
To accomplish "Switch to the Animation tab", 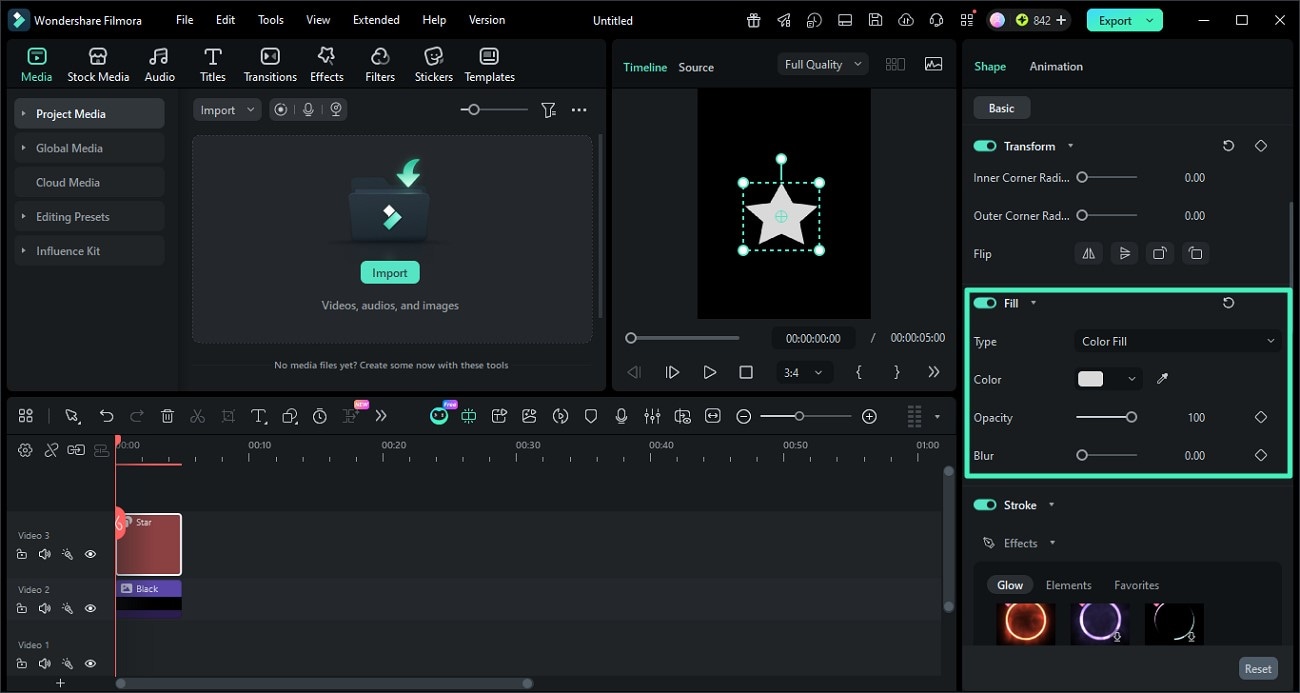I will click(1056, 66).
